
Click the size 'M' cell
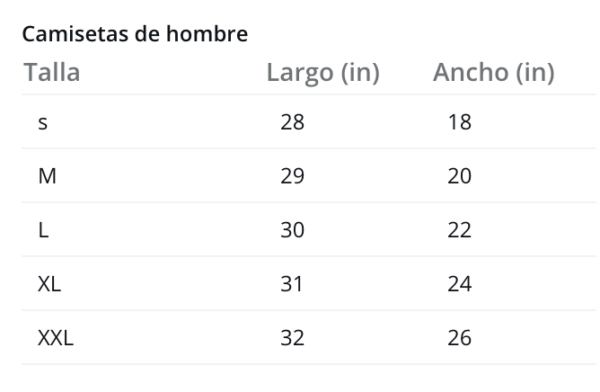[47, 176]
